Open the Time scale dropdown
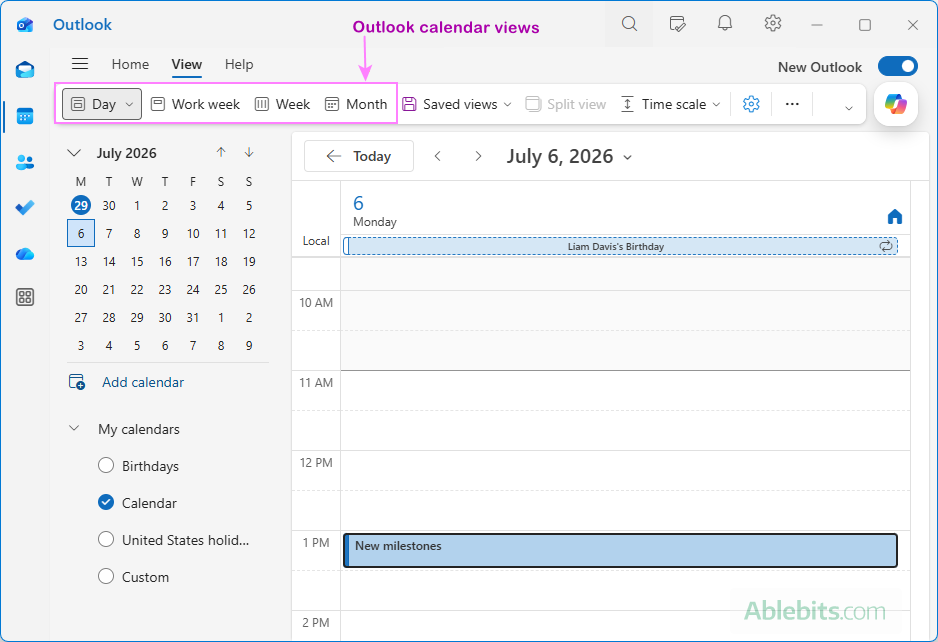938x642 pixels. (671, 104)
